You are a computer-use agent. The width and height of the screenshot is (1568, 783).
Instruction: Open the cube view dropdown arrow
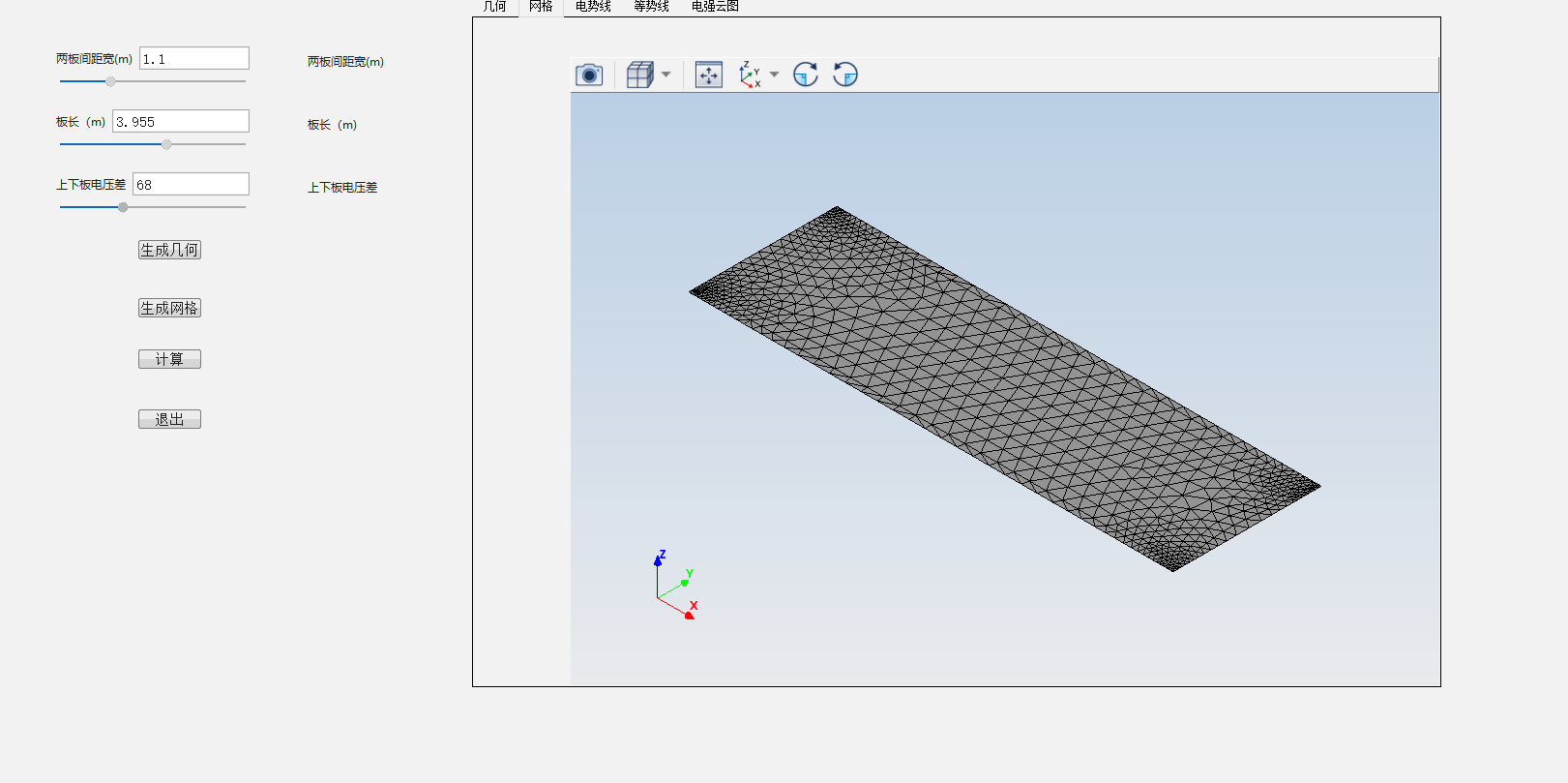coord(666,75)
